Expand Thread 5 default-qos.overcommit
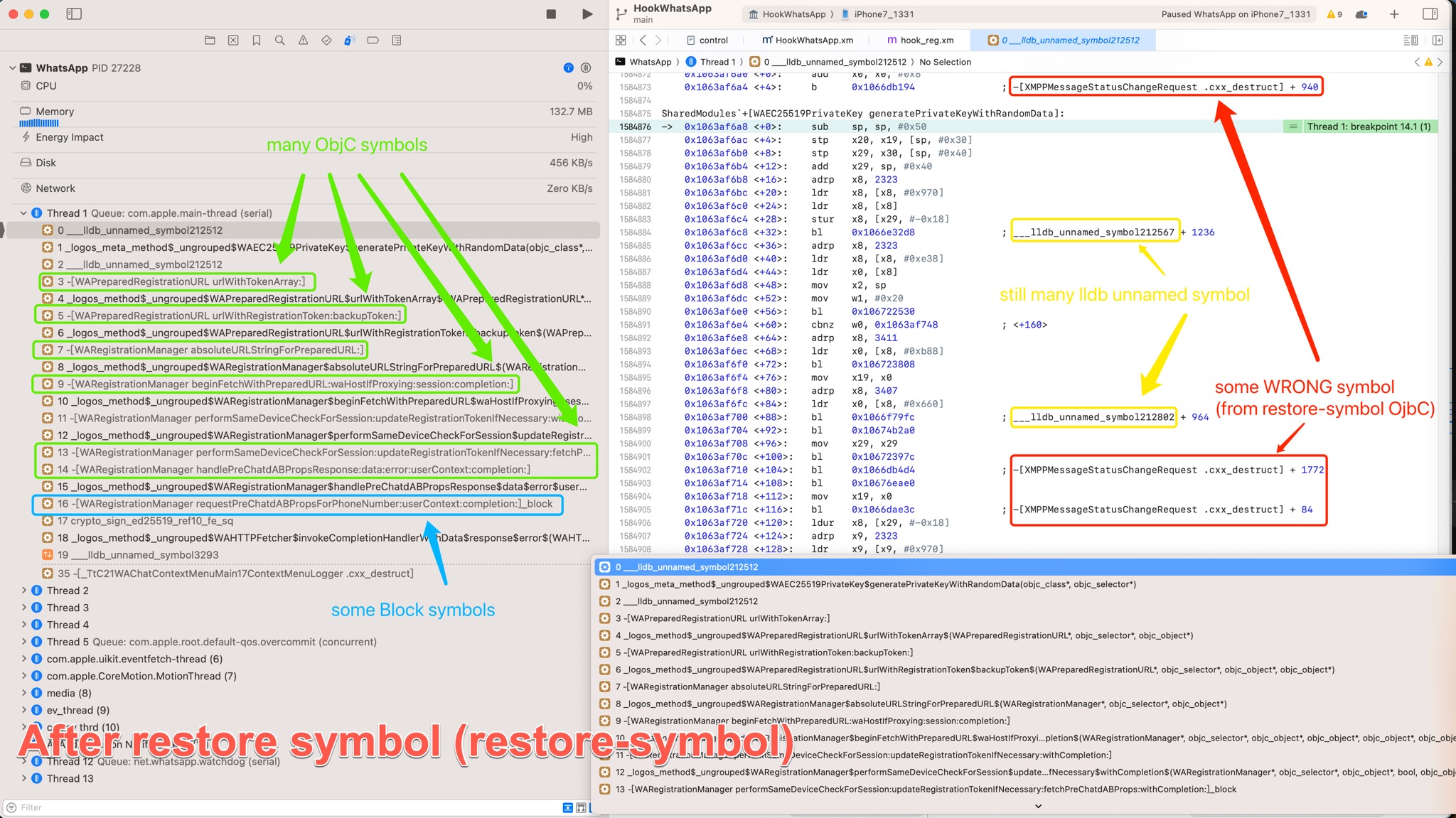The height and width of the screenshot is (818, 1456). (23, 642)
